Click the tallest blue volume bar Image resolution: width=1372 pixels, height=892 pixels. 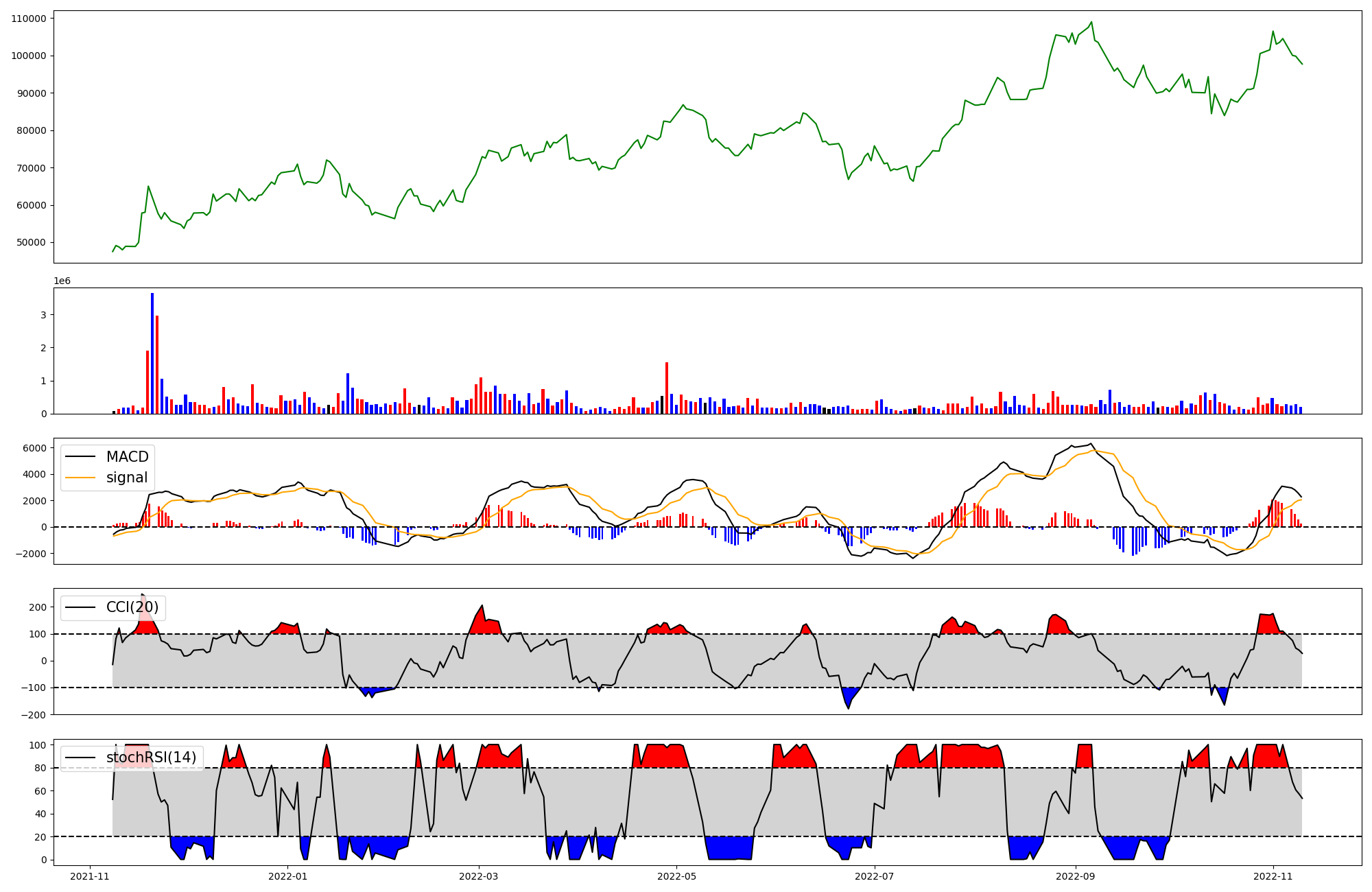(x=152, y=353)
